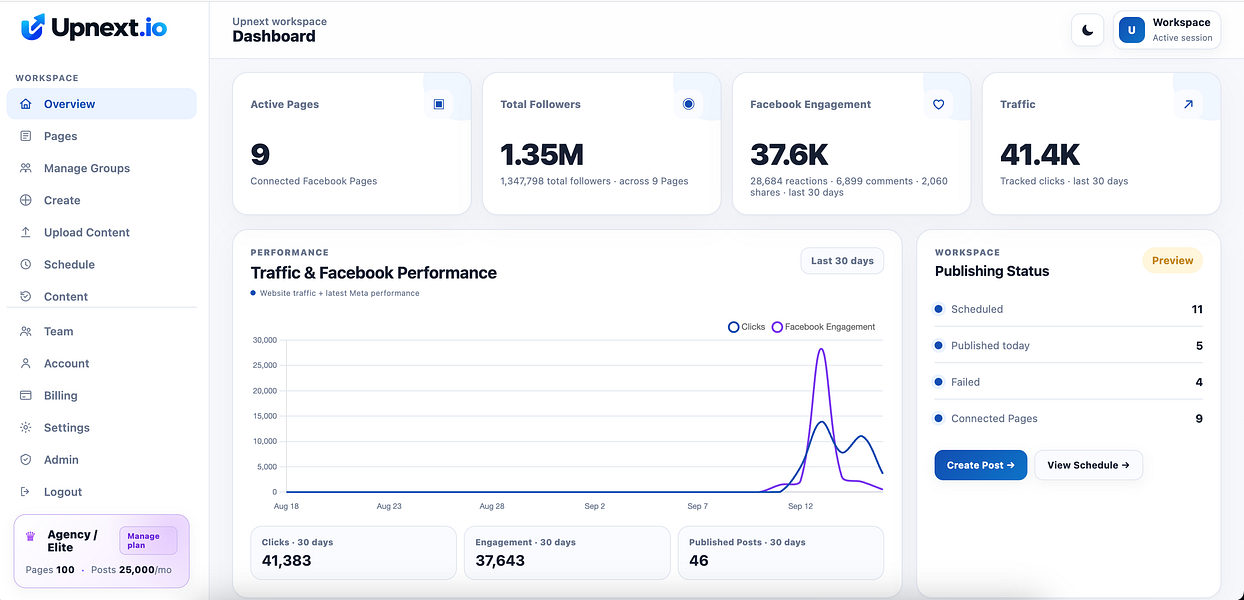Click the Connected Pages status row
The width and height of the screenshot is (1244, 600).
pyautogui.click(x=1069, y=418)
